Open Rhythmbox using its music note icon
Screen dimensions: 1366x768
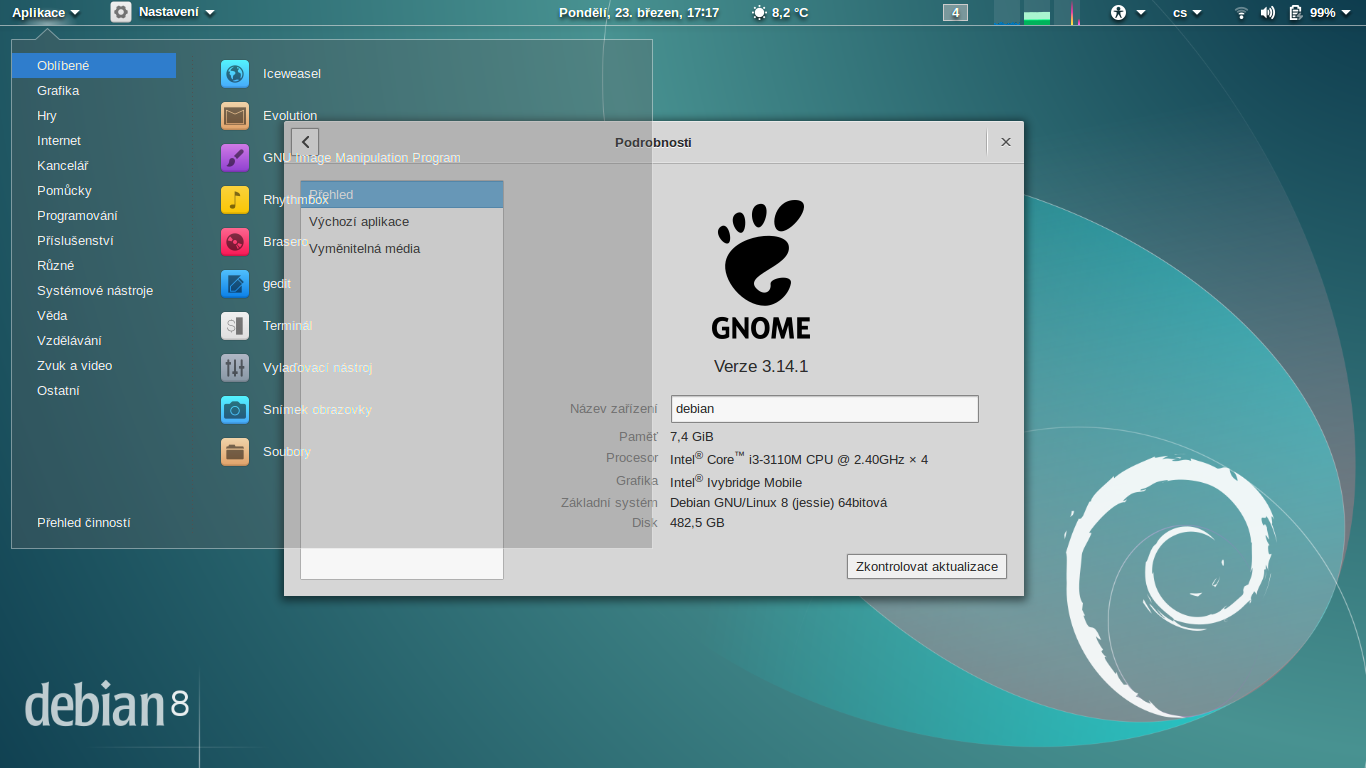(x=235, y=200)
